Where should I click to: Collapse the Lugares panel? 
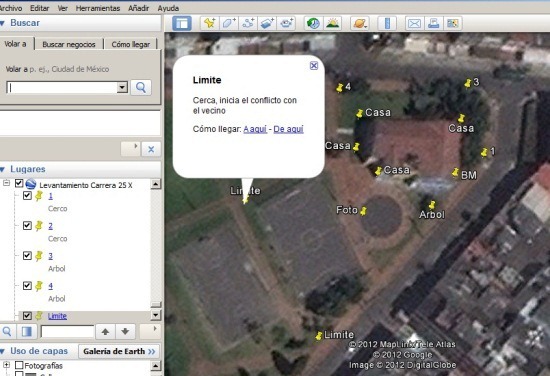tap(3, 169)
